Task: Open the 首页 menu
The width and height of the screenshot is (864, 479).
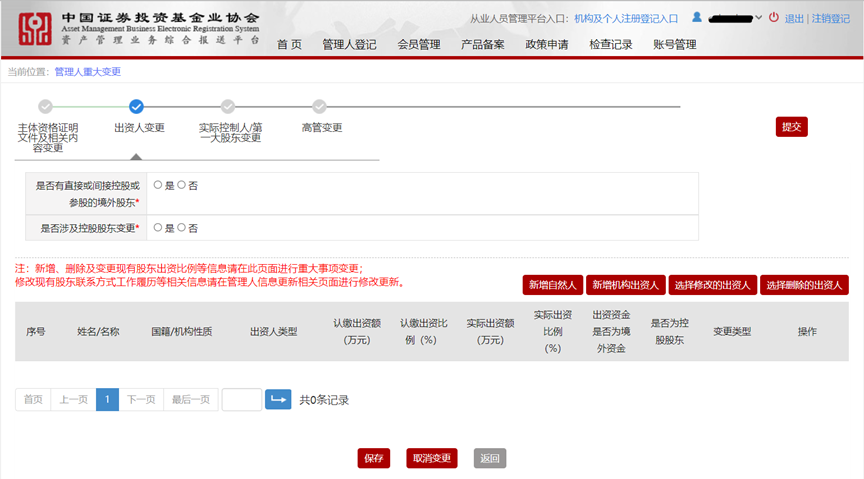Action: click(289, 45)
